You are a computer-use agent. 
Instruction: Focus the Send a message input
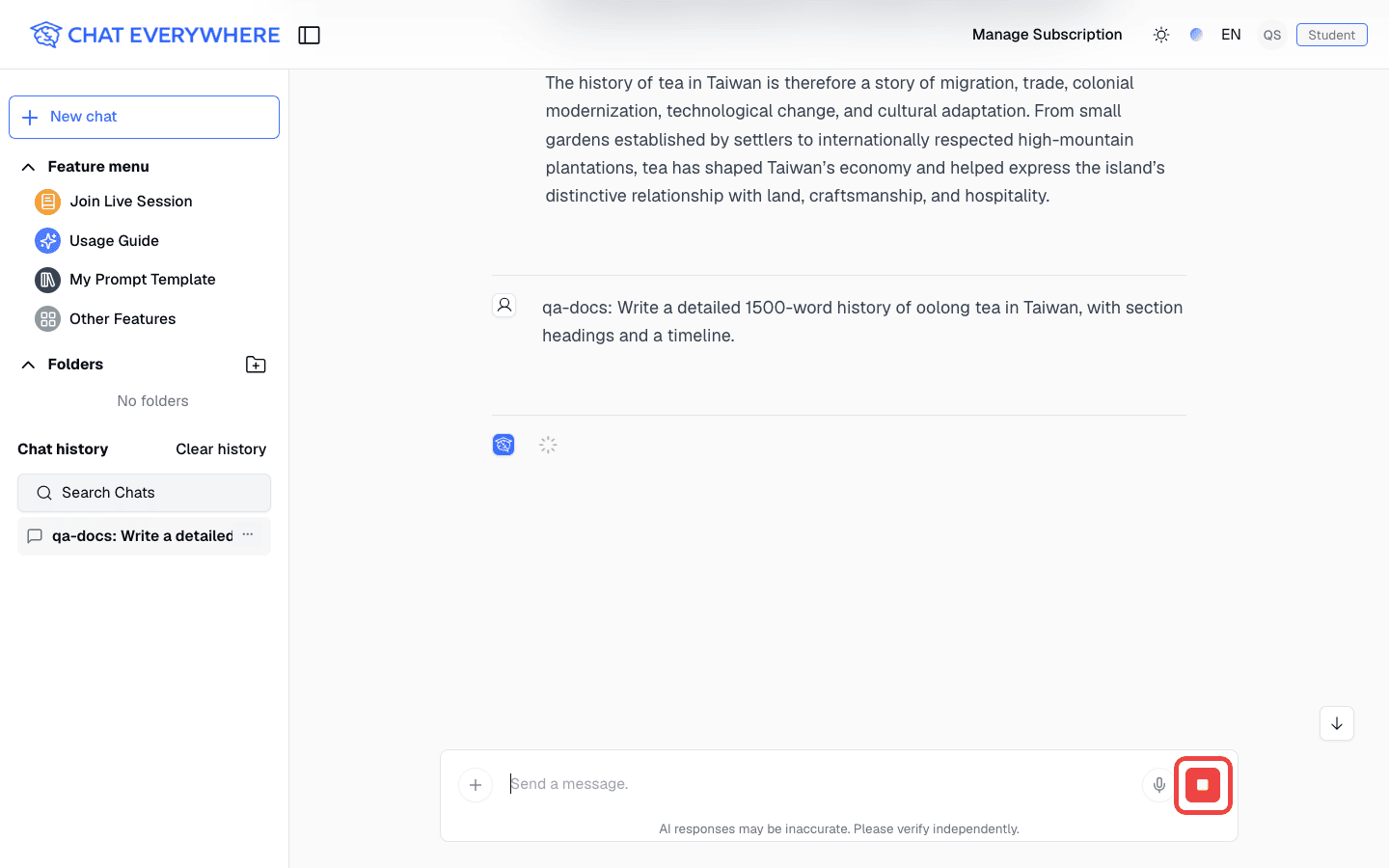click(820, 784)
